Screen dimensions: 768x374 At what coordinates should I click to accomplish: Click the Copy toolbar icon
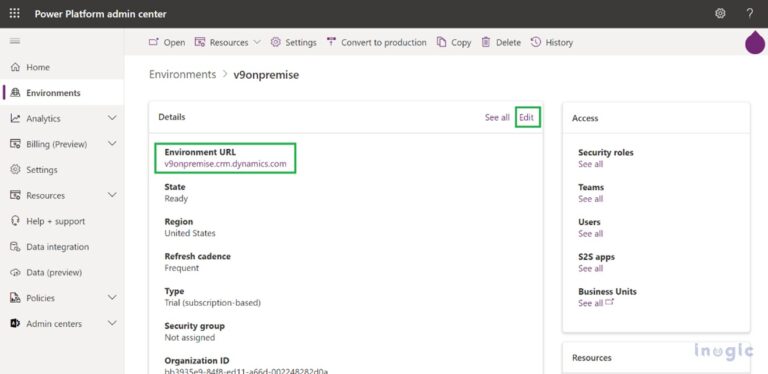click(x=441, y=42)
